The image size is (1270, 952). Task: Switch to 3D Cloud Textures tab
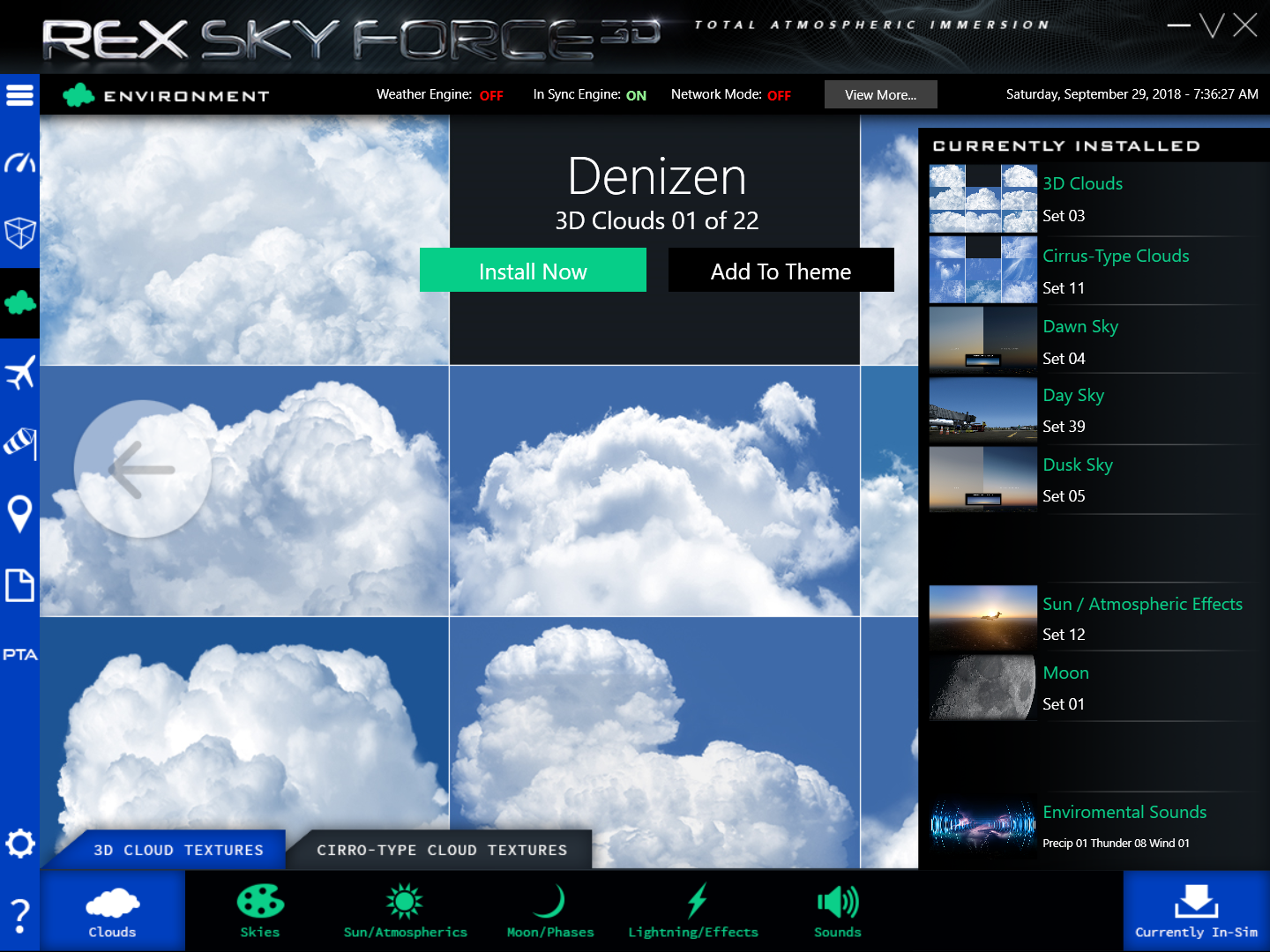(x=178, y=850)
